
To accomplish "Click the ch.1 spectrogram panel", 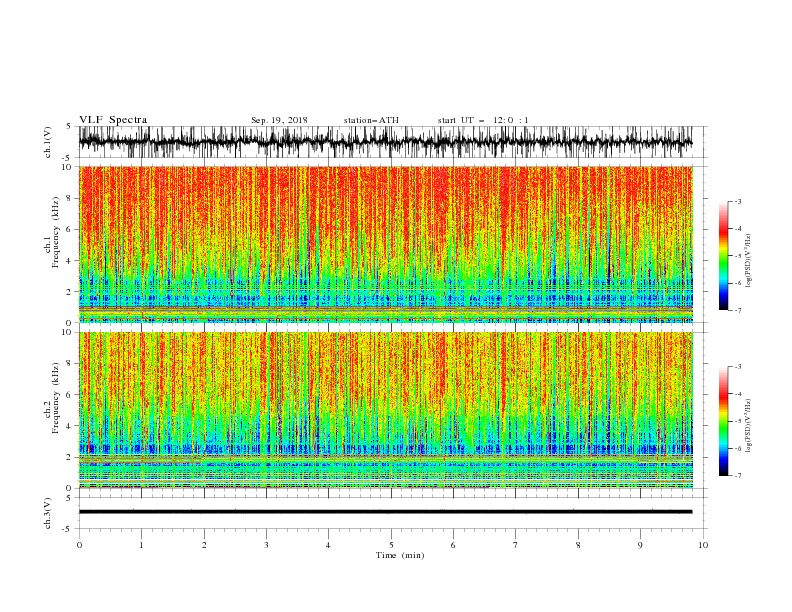I will (x=386, y=244).
